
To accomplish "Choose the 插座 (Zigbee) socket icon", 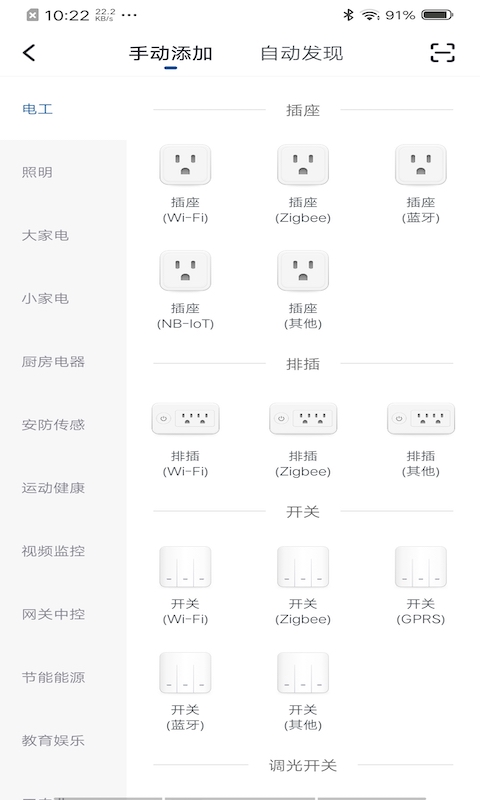I will pos(303,165).
